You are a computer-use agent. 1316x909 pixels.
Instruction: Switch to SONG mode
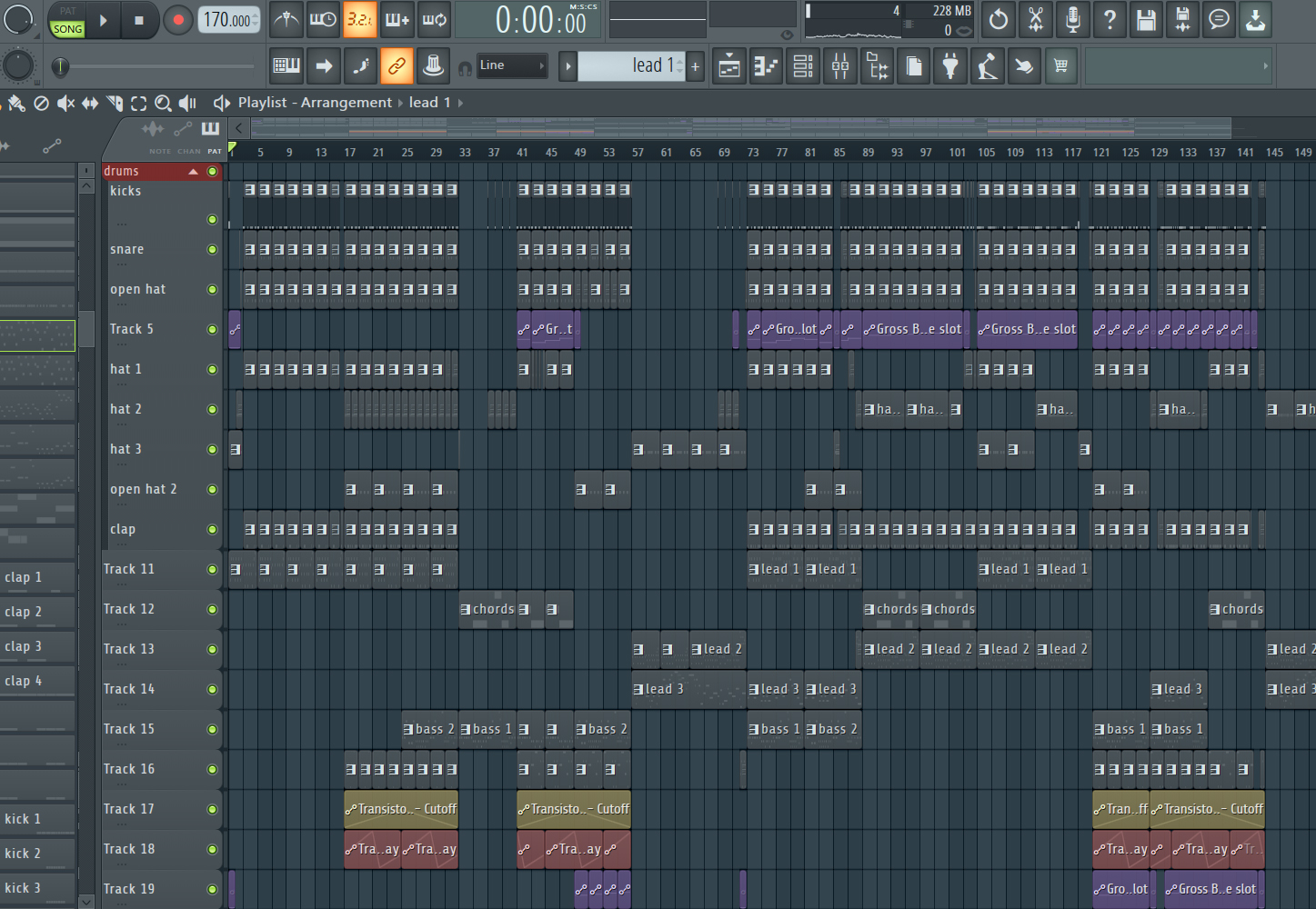point(67,29)
